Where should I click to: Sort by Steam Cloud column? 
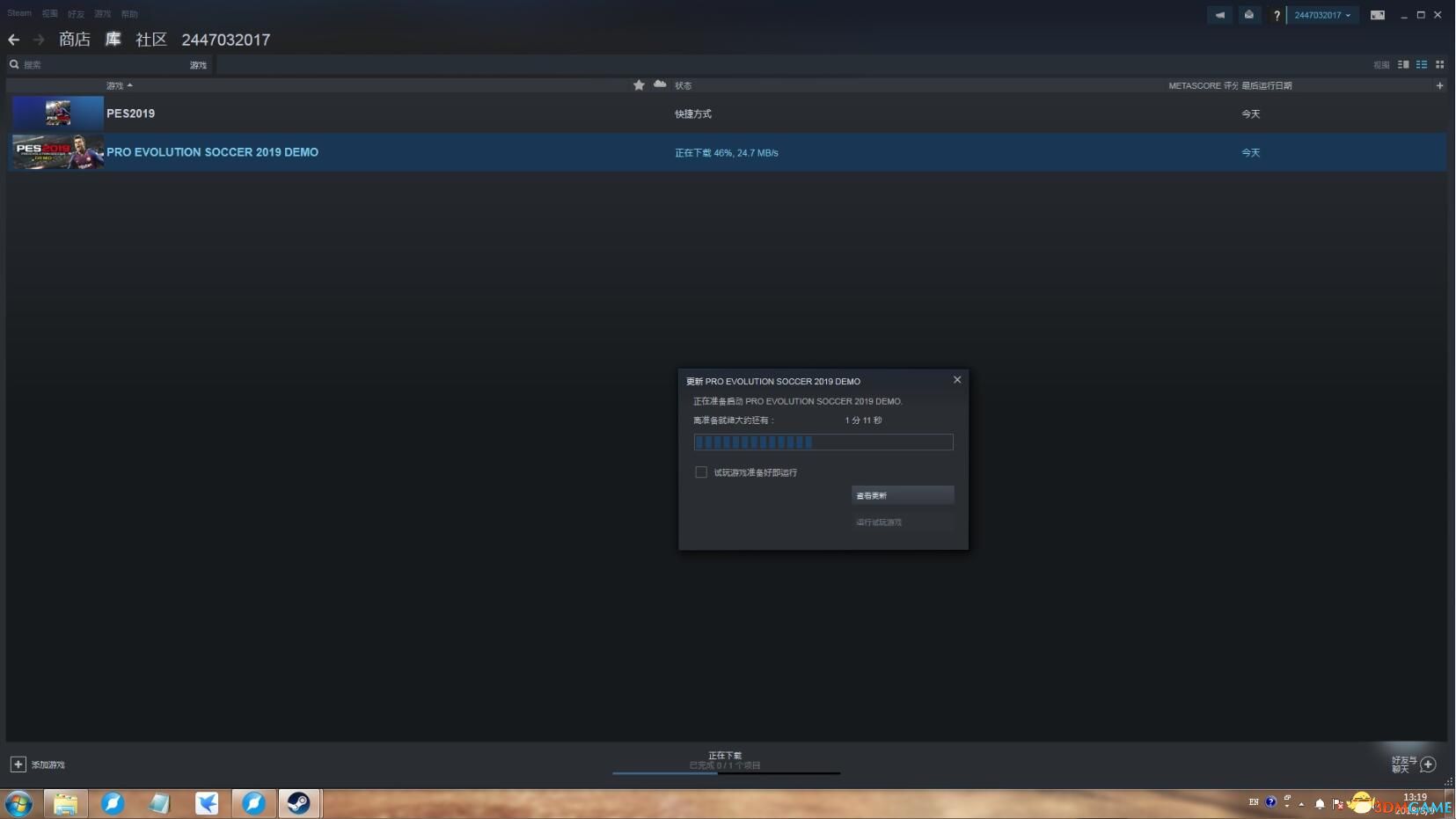pos(660,84)
